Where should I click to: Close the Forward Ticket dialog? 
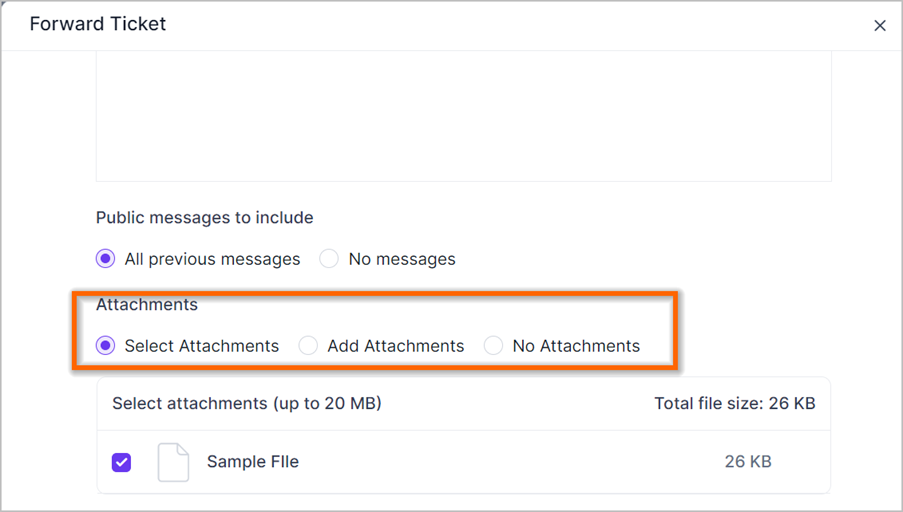pos(880,25)
